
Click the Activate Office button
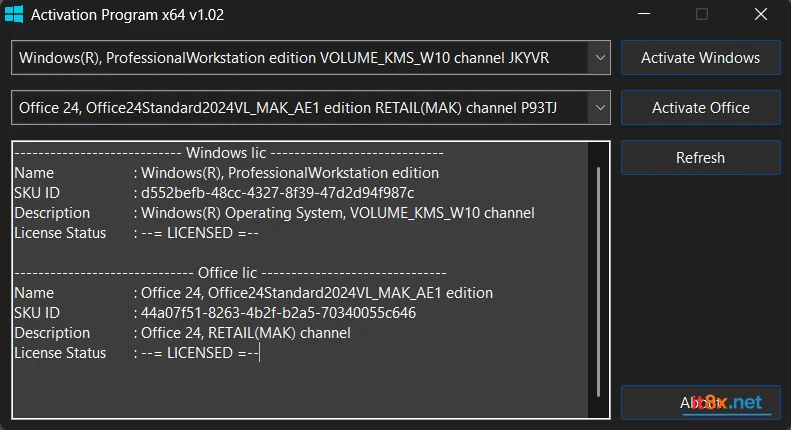(x=701, y=108)
